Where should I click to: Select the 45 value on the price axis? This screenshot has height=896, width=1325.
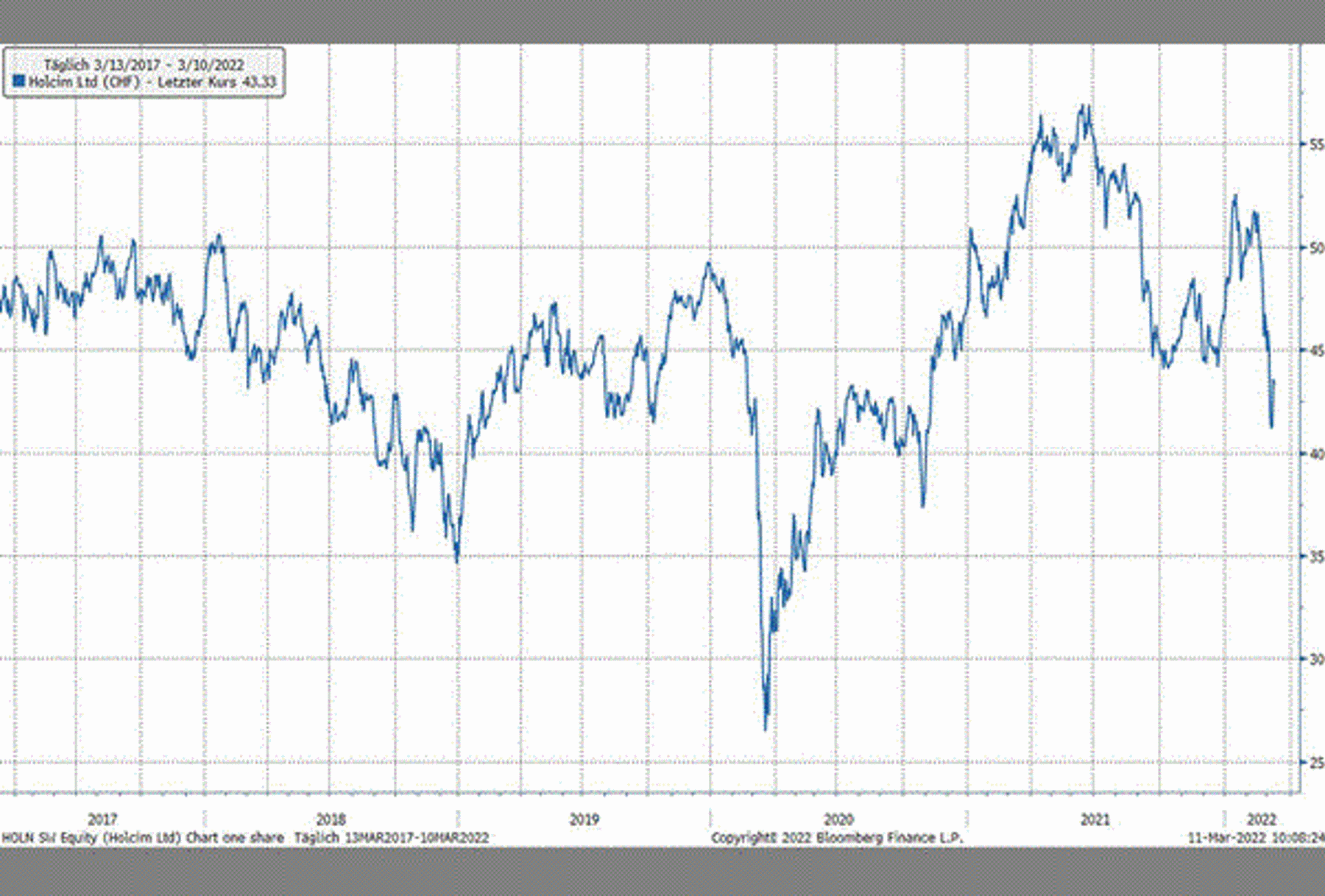pos(1315,350)
